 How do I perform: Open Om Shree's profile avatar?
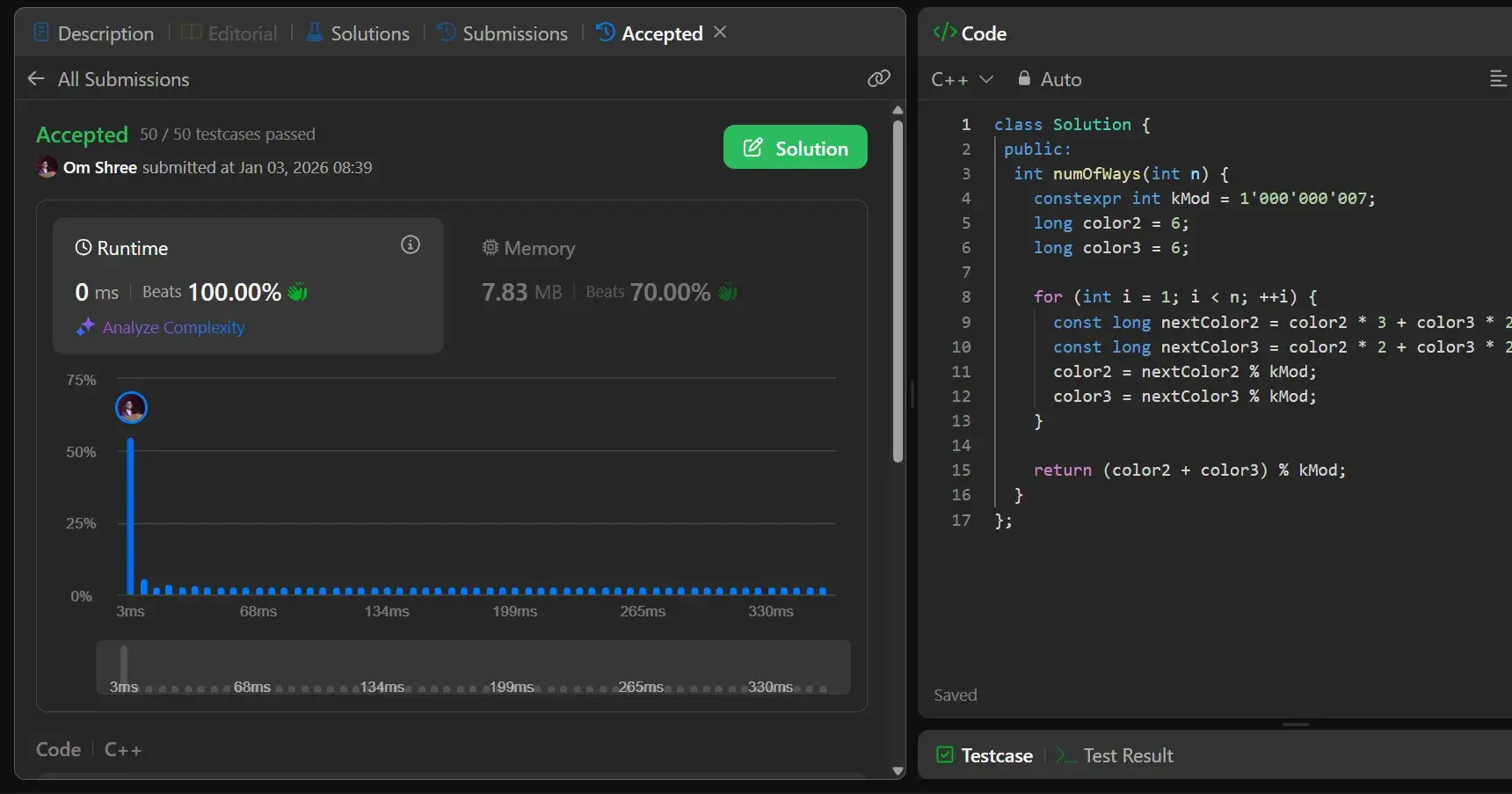pos(47,167)
